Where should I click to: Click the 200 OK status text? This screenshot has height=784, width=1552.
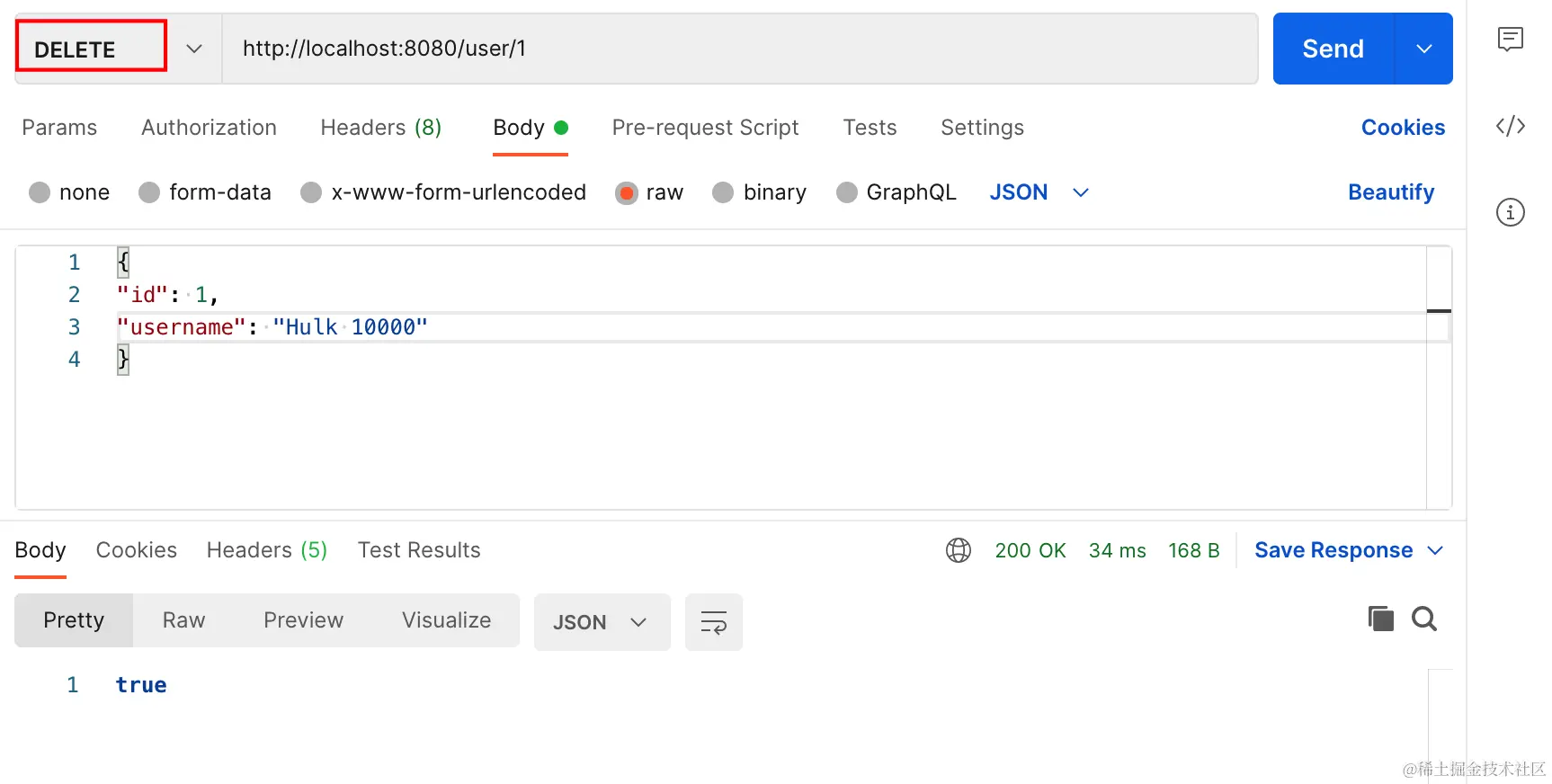[x=1030, y=550]
